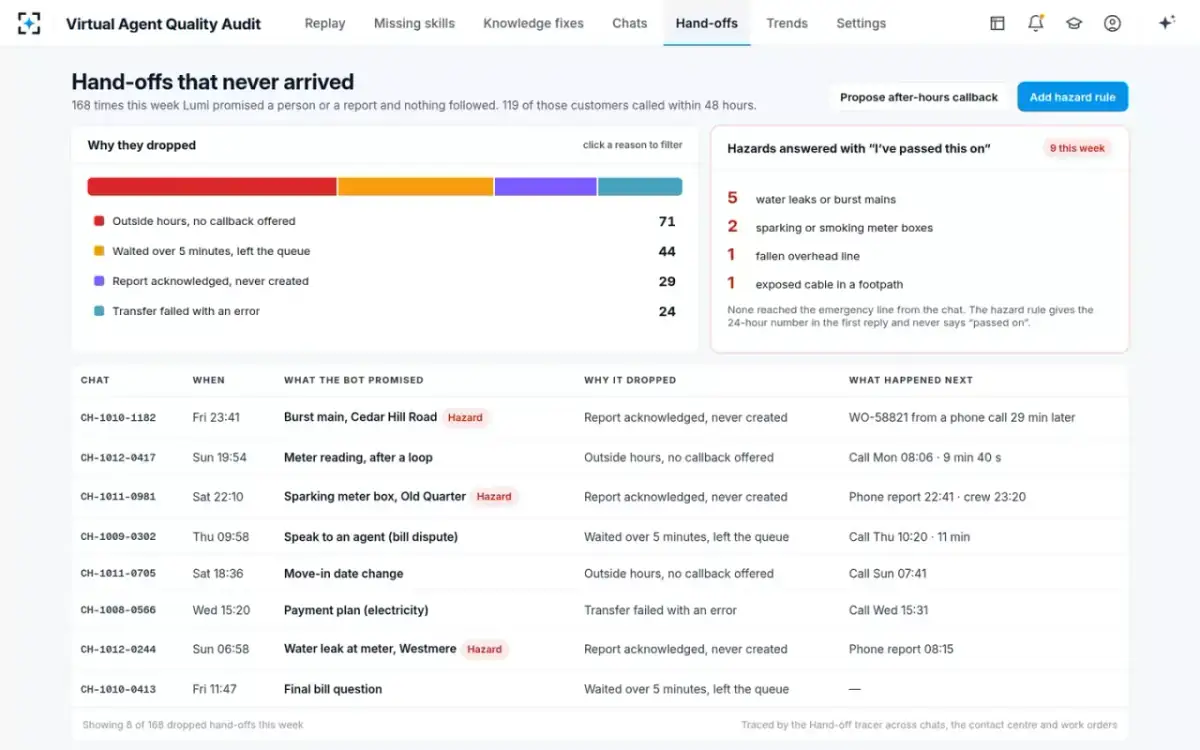Click Move-in date change promise
Image resolution: width=1200 pixels, height=750 pixels.
click(x=344, y=574)
